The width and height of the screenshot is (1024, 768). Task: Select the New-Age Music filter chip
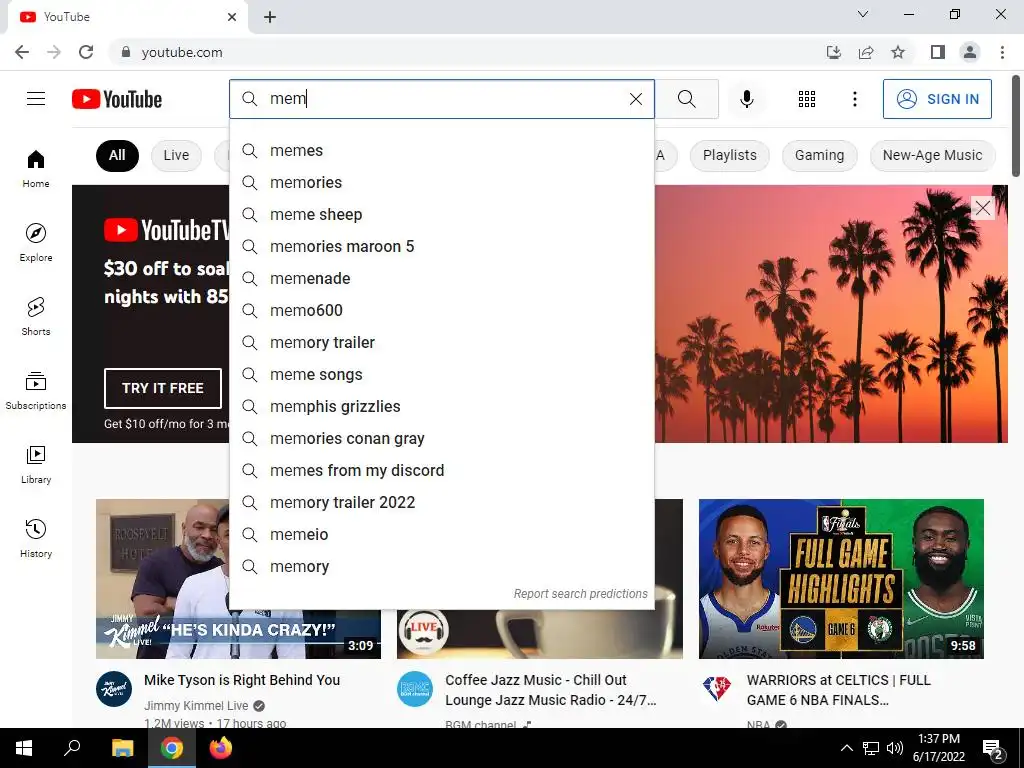click(x=933, y=155)
